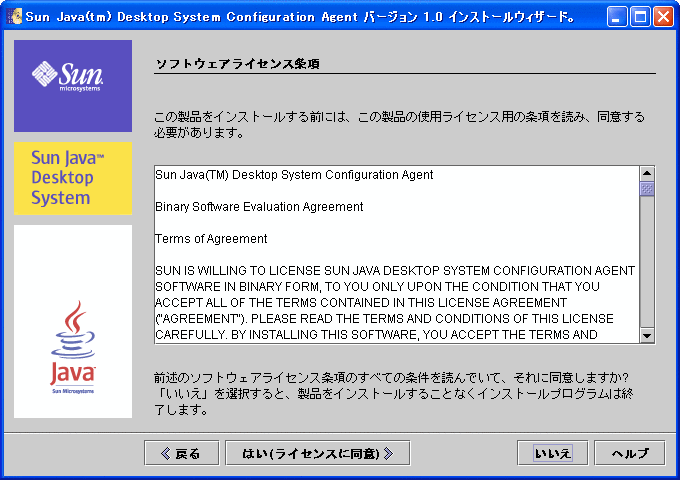Click the intro text starting この製品をインストールする前には
The image size is (680, 480).
[x=399, y=124]
